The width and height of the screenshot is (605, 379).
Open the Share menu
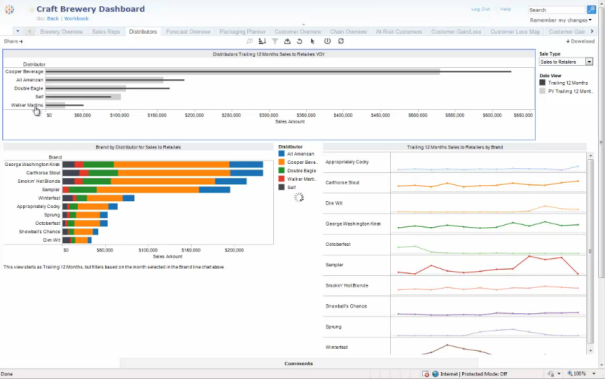point(13,41)
